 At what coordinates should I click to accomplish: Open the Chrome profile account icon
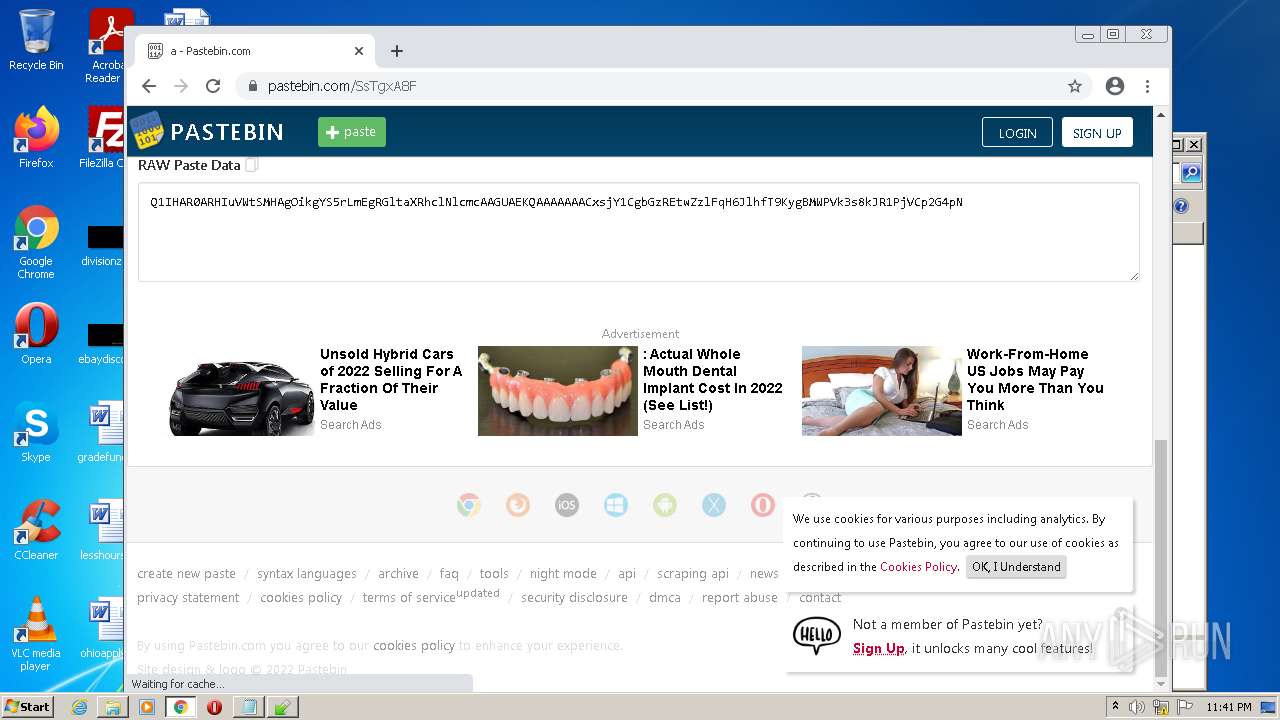1115,86
